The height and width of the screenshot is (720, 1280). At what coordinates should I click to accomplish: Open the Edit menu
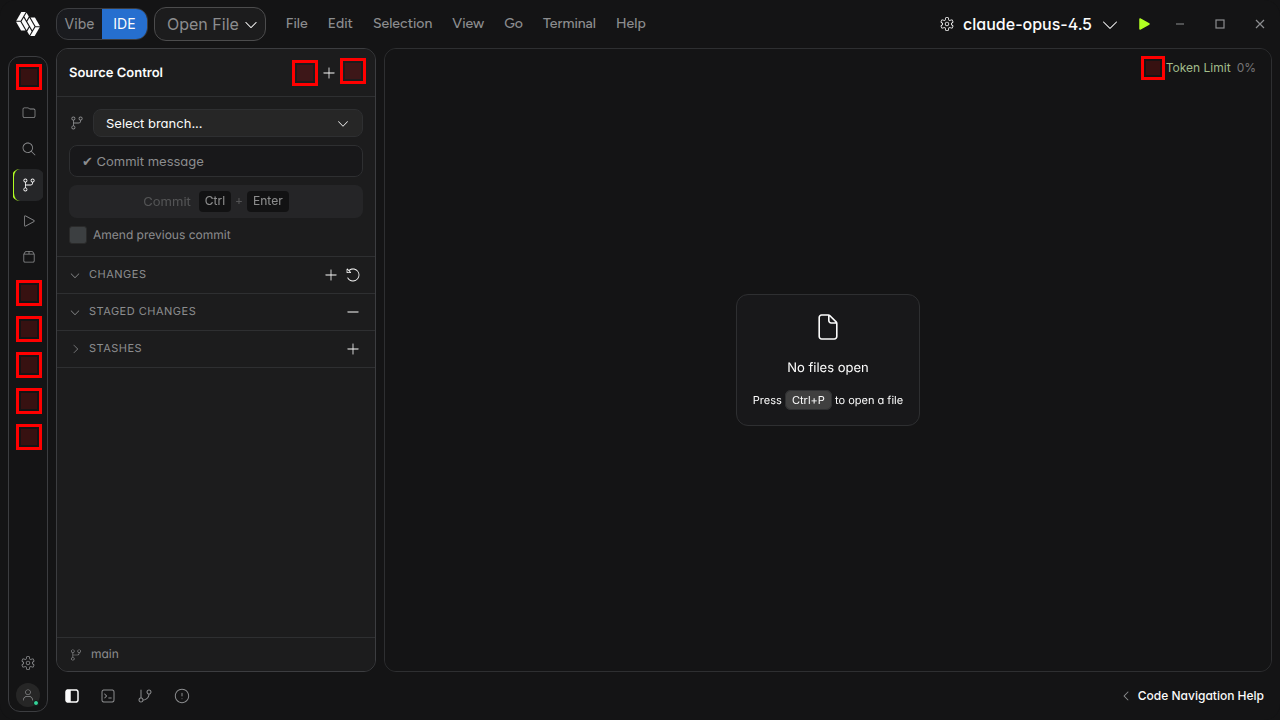click(x=340, y=23)
